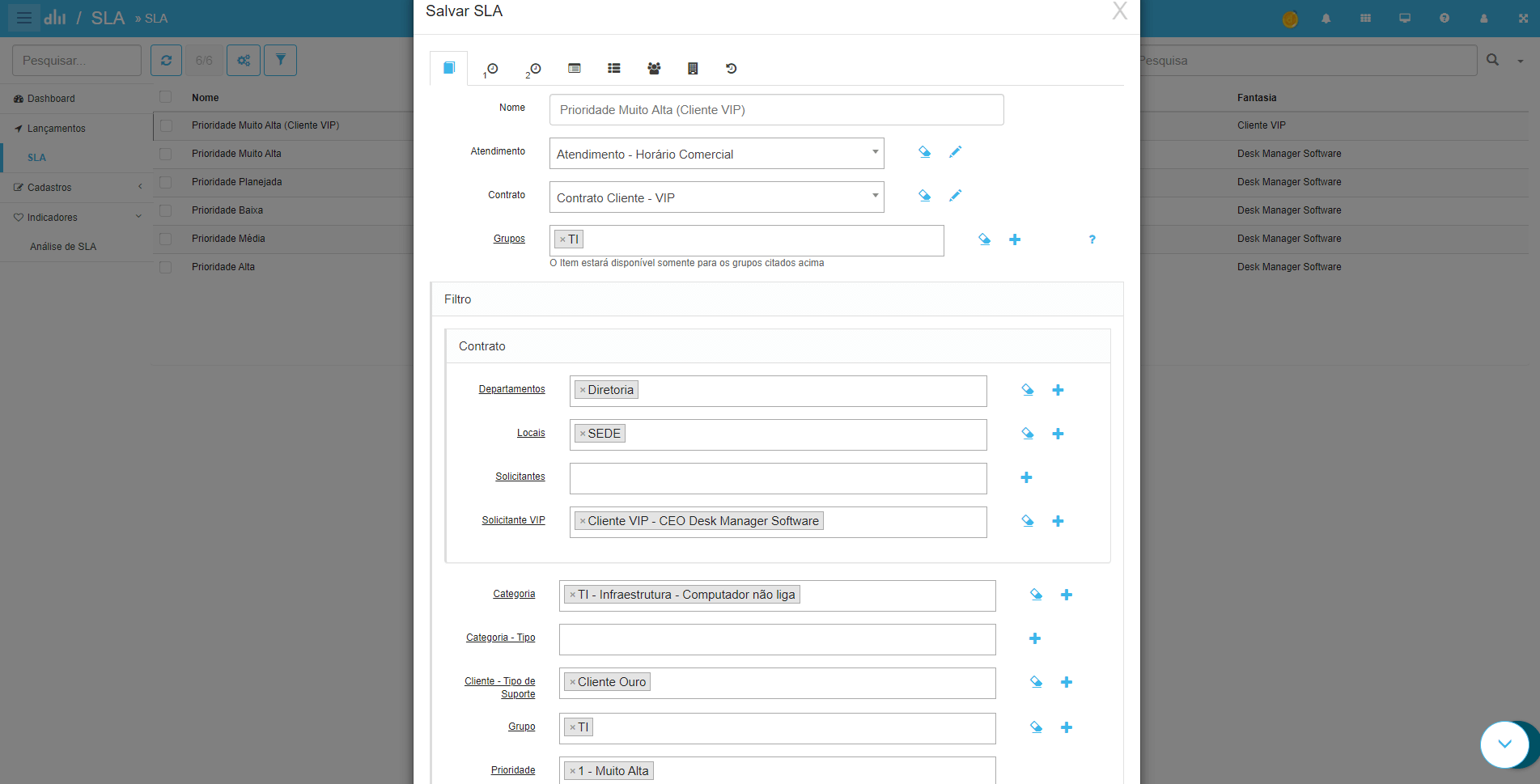The image size is (1540, 784).
Task: Click the Nome text input field
Action: (776, 110)
